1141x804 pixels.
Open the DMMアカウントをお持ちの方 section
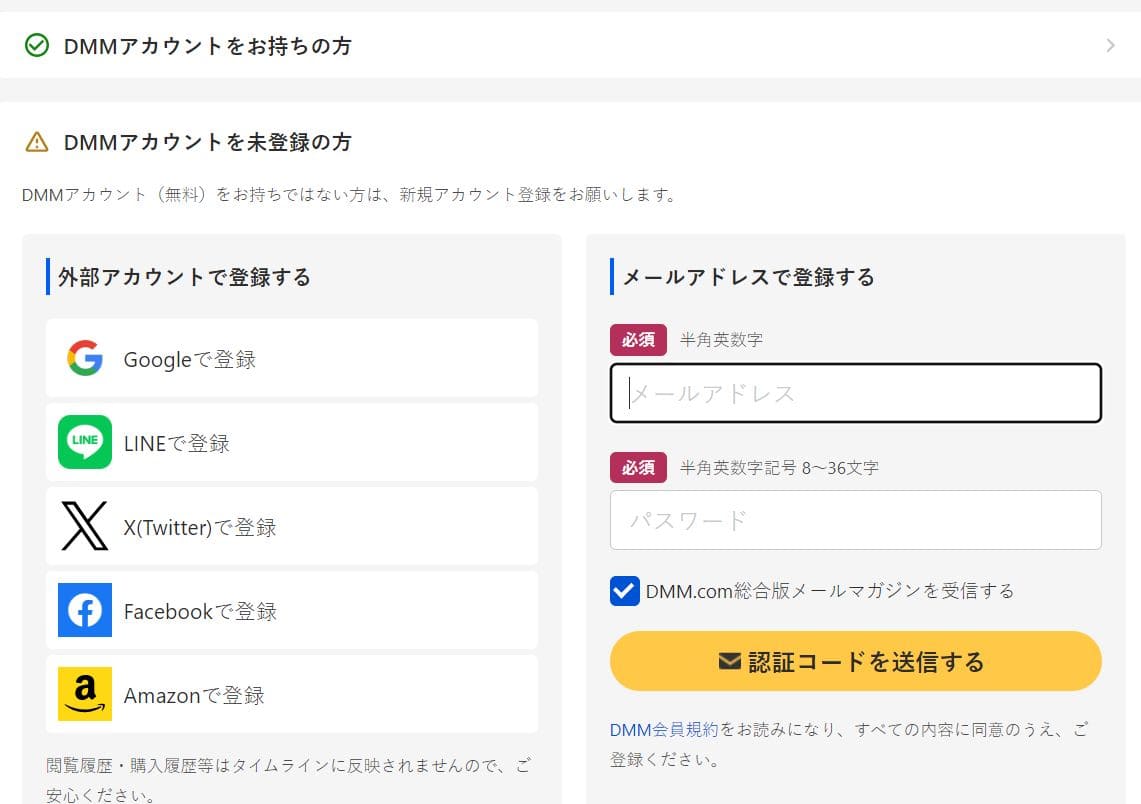tap(570, 45)
